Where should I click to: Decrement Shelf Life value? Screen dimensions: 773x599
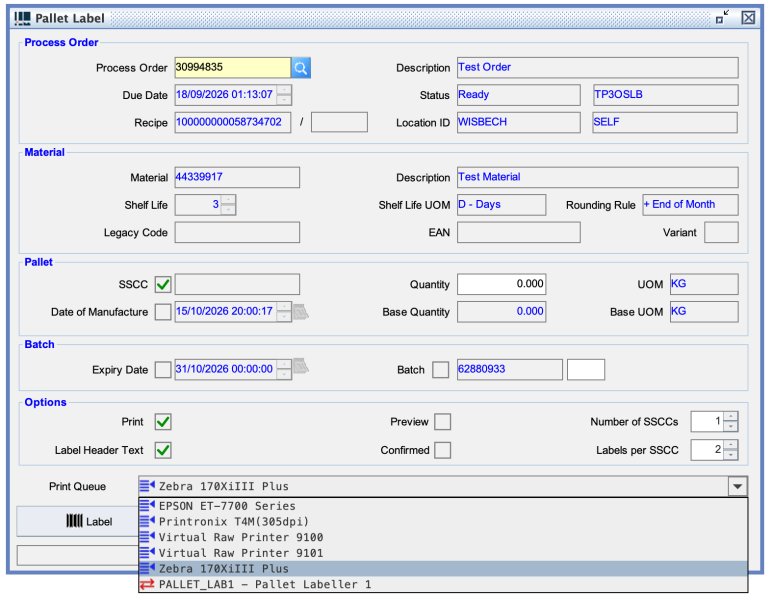pyautogui.click(x=228, y=210)
